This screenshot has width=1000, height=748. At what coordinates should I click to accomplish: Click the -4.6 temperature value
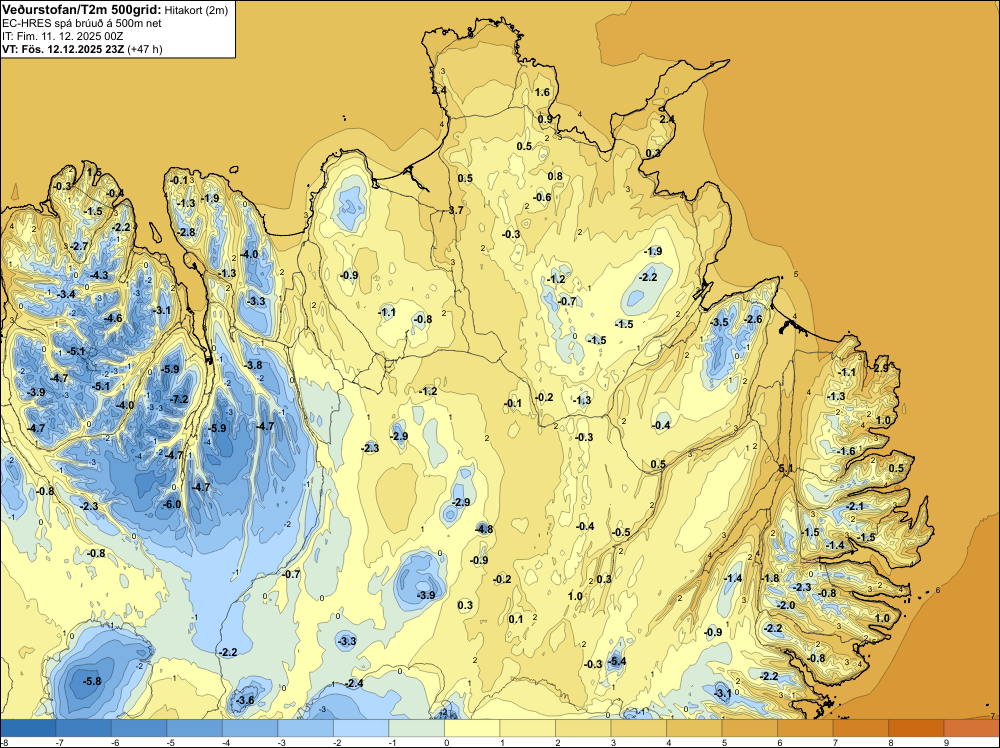tap(112, 318)
